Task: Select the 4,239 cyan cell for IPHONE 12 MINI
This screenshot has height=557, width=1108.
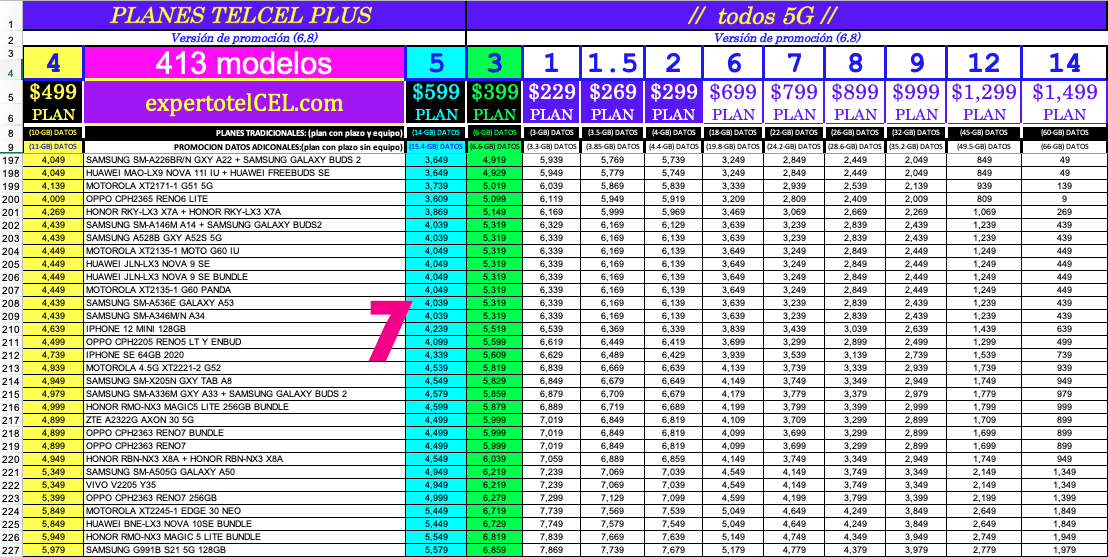Action: coord(436,329)
